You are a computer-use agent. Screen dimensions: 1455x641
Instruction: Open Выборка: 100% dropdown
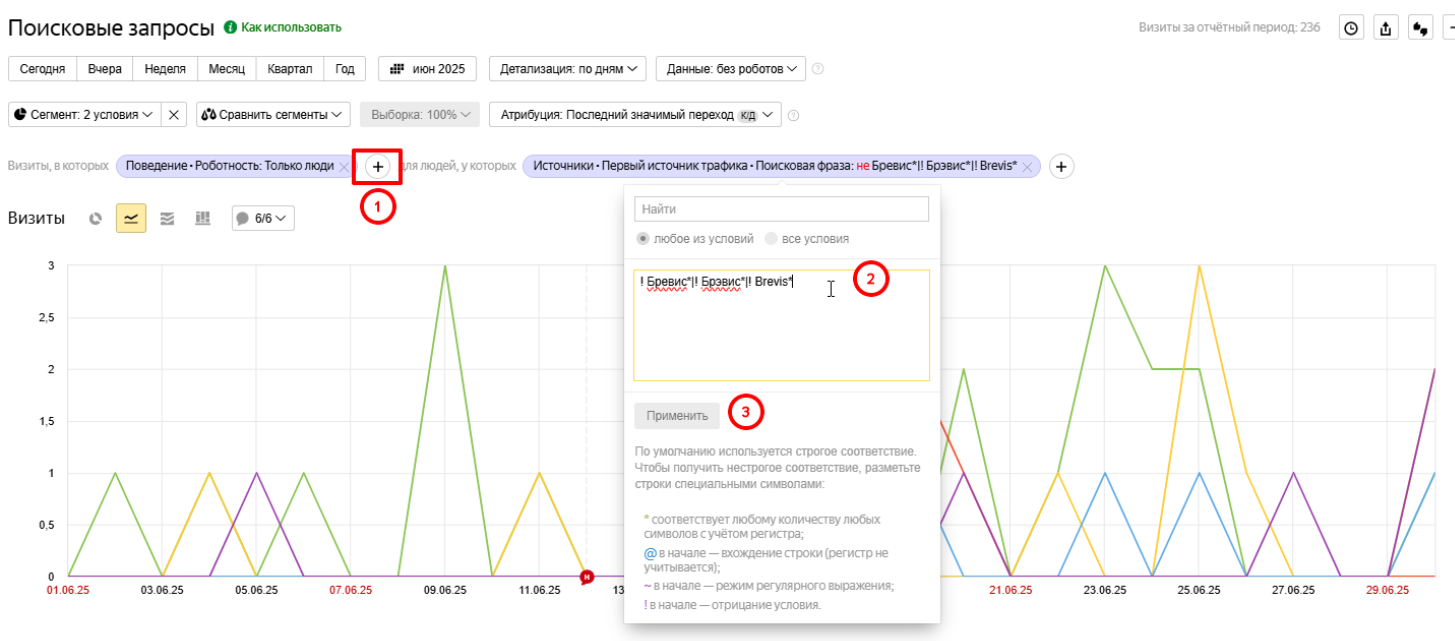click(420, 115)
